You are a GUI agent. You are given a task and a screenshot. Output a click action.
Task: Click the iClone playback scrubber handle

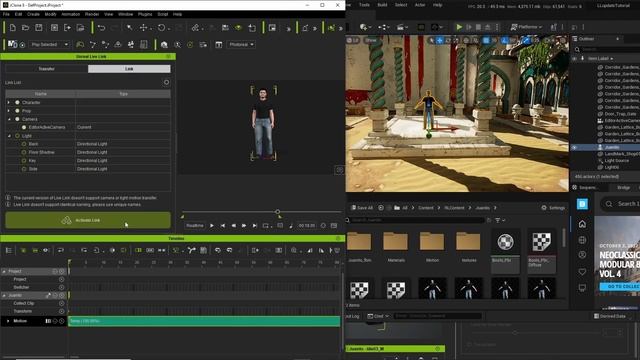[x=278, y=211]
